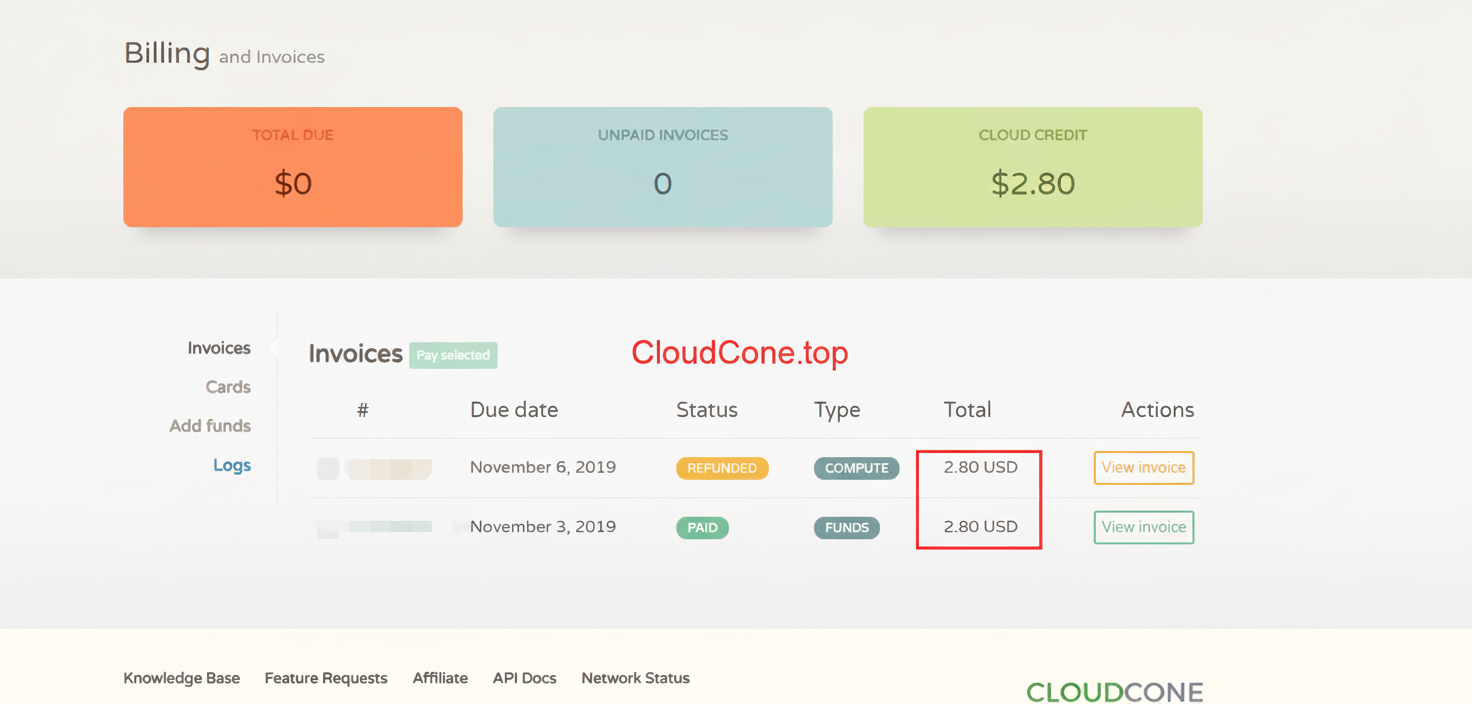Go to Add funds
1472x704 pixels.
point(210,425)
